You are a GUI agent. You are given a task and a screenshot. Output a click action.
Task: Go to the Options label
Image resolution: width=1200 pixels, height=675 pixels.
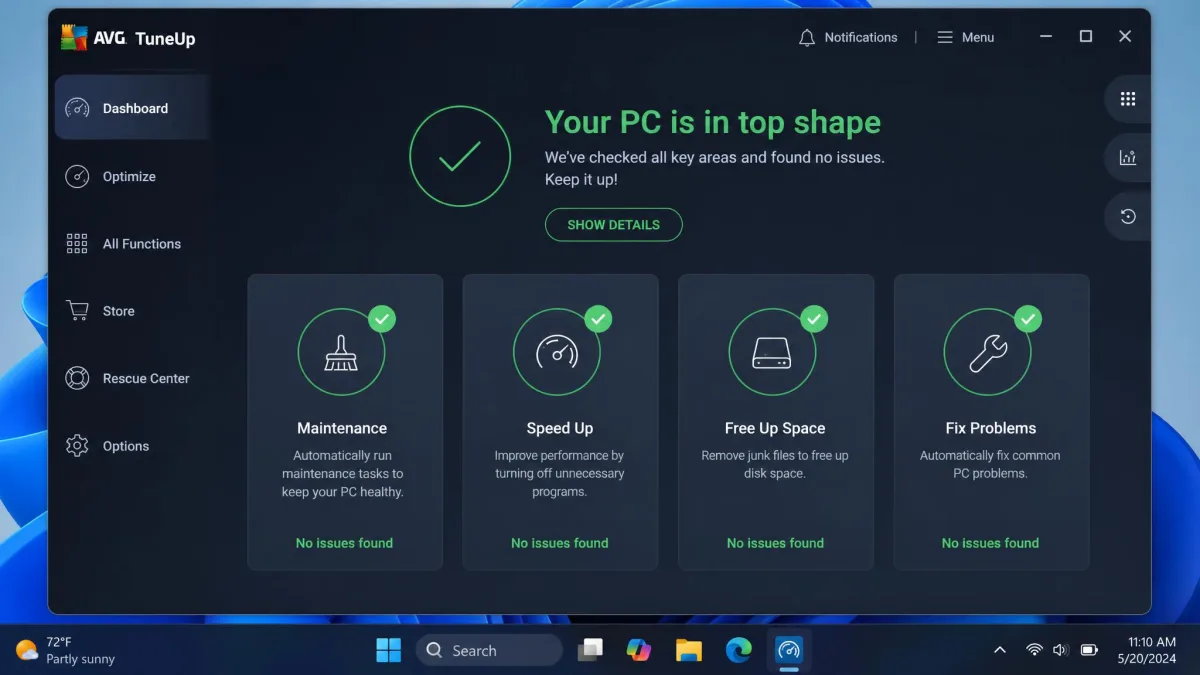tap(126, 446)
